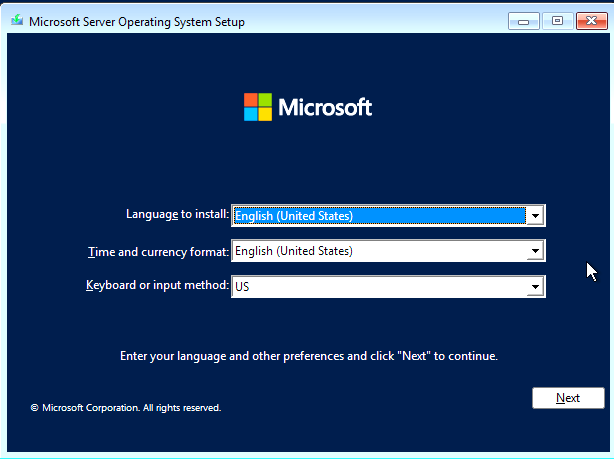Click the Language to install label

[x=177, y=214]
